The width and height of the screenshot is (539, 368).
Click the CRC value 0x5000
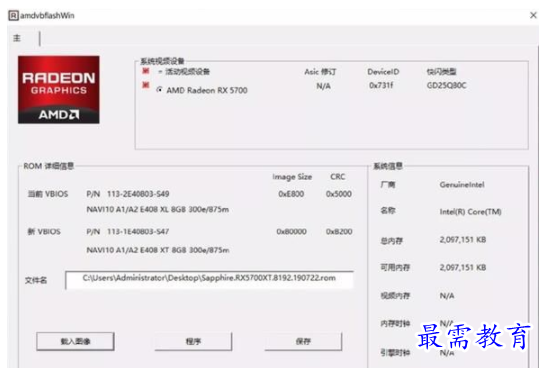(339, 194)
